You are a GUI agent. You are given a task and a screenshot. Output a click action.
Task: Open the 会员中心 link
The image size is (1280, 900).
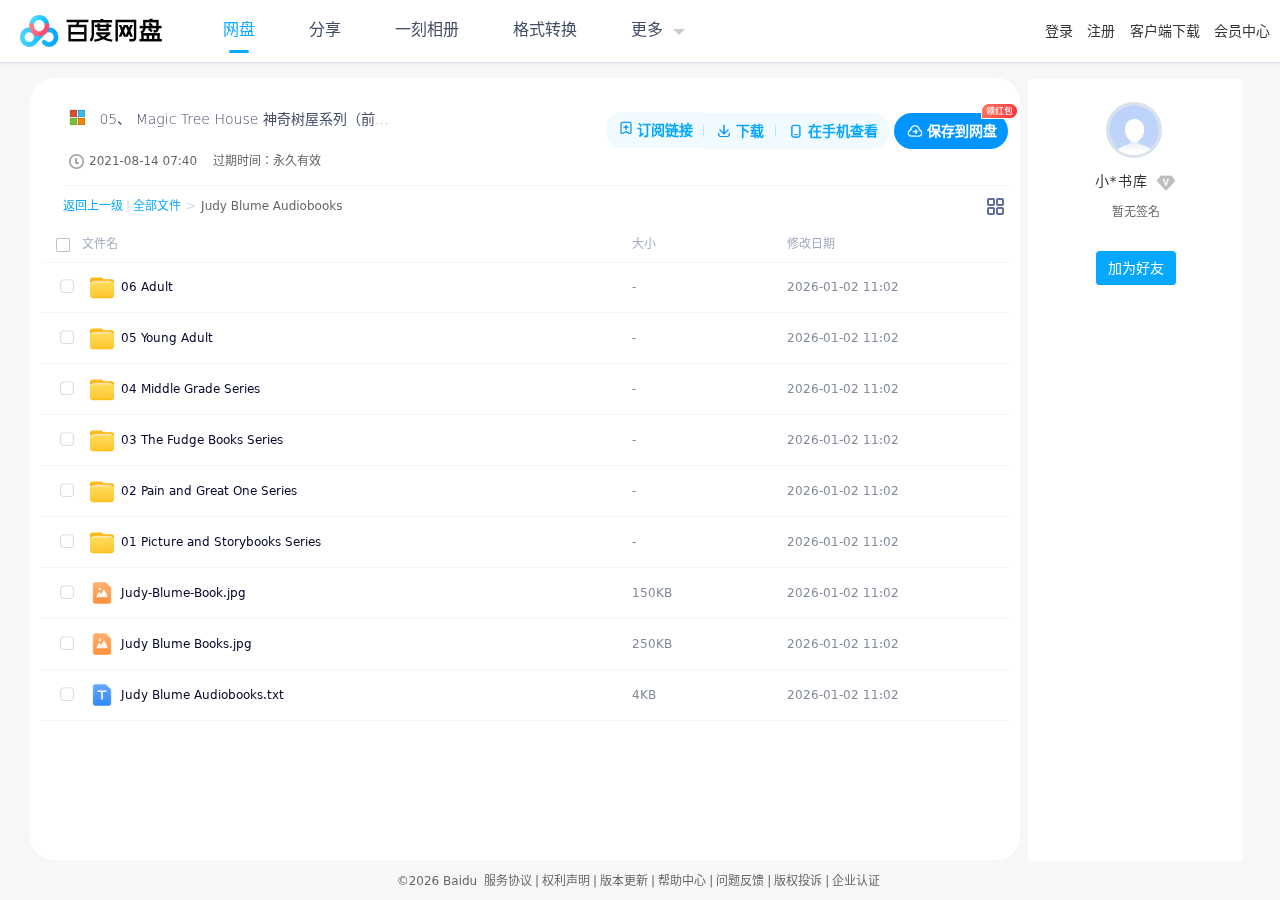point(1242,31)
